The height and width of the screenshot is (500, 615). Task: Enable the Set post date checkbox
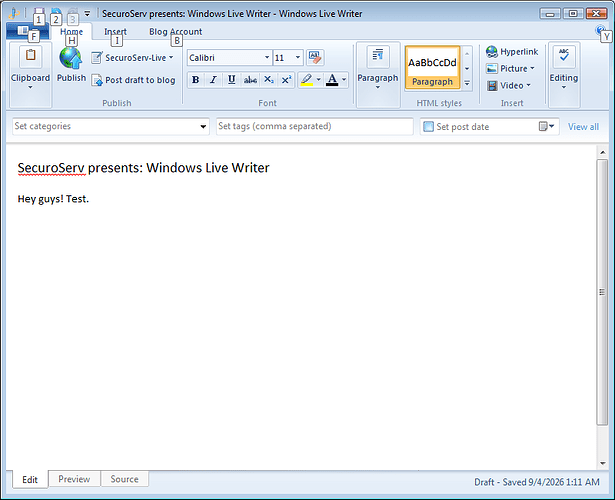pos(428,127)
